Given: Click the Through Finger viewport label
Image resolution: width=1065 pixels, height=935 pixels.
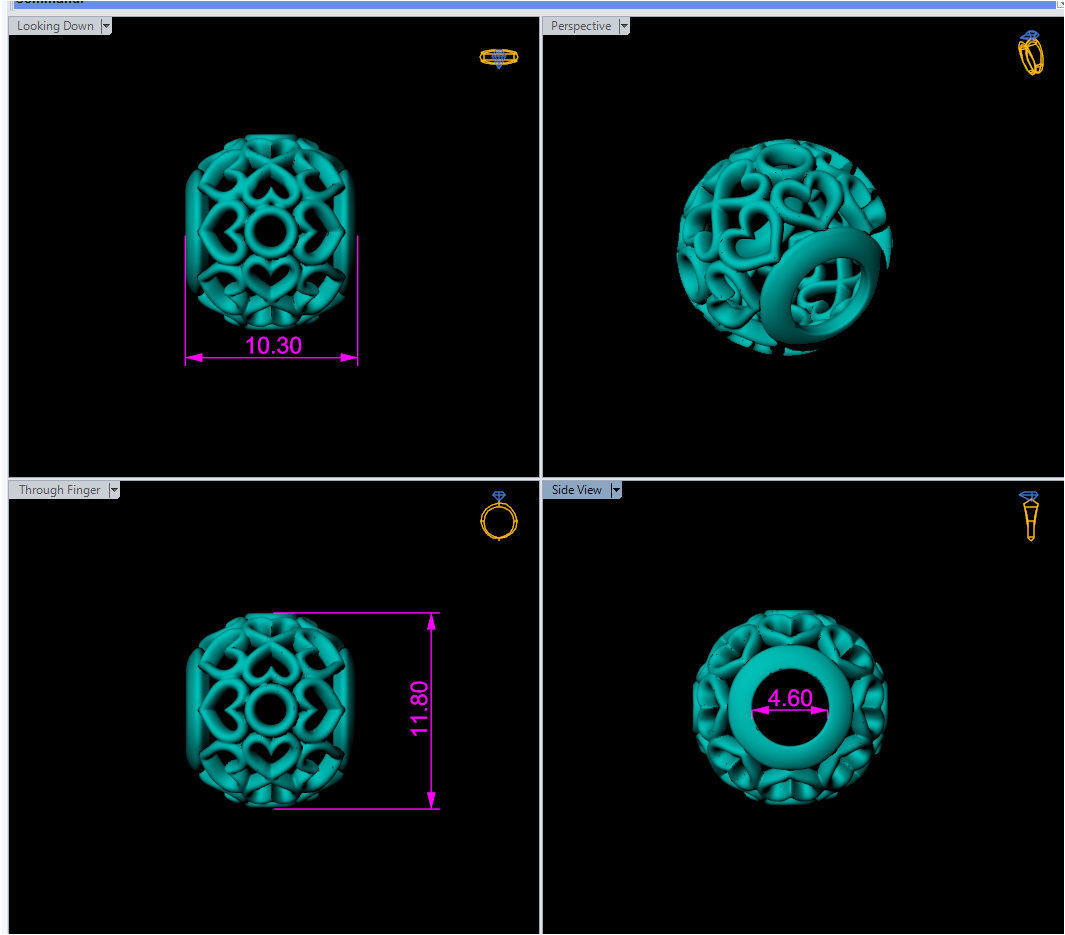Looking at the screenshot, I should pyautogui.click(x=59, y=490).
